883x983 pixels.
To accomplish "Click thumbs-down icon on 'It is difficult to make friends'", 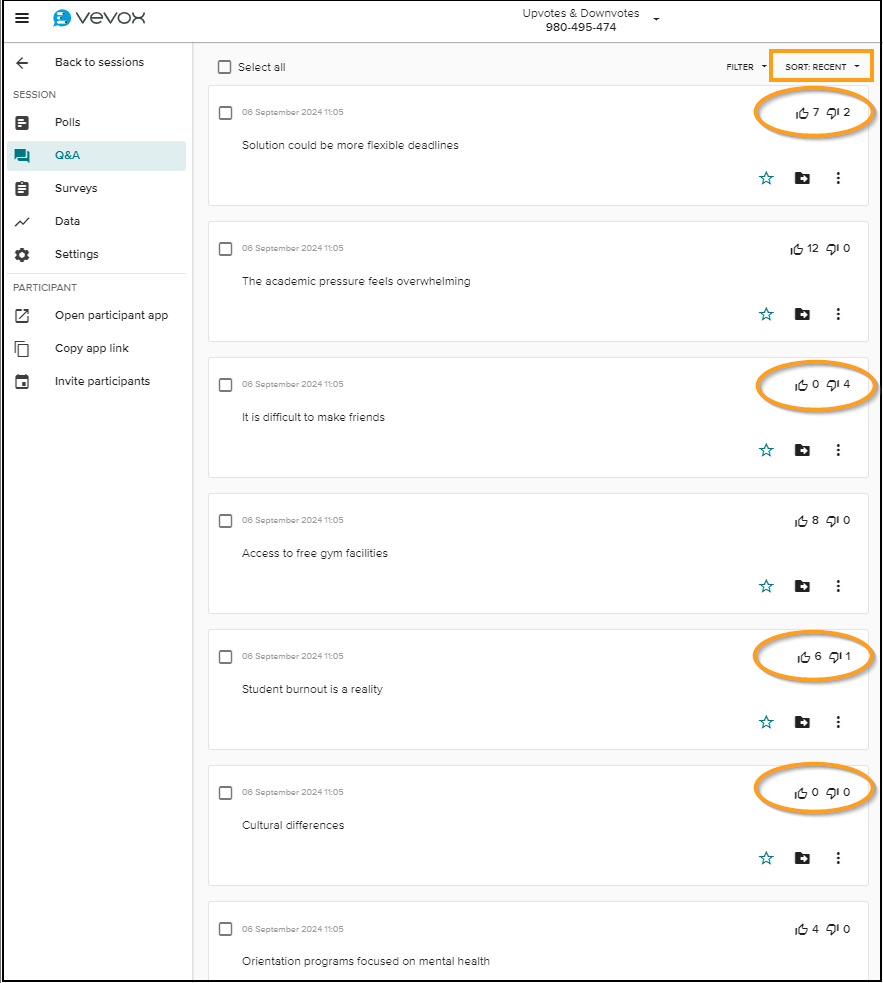I will (x=832, y=385).
